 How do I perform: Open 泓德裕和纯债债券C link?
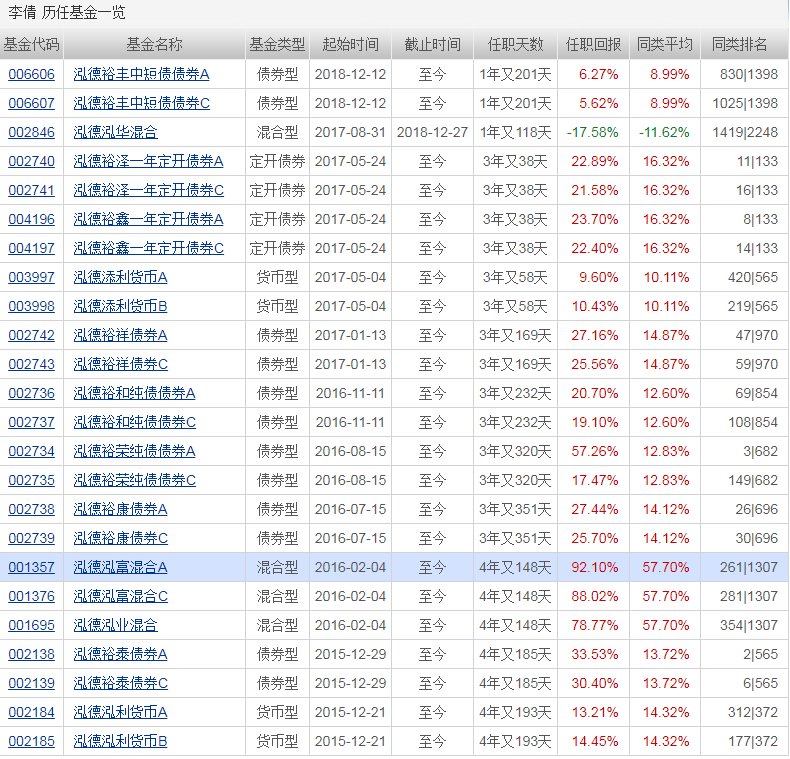pos(135,422)
